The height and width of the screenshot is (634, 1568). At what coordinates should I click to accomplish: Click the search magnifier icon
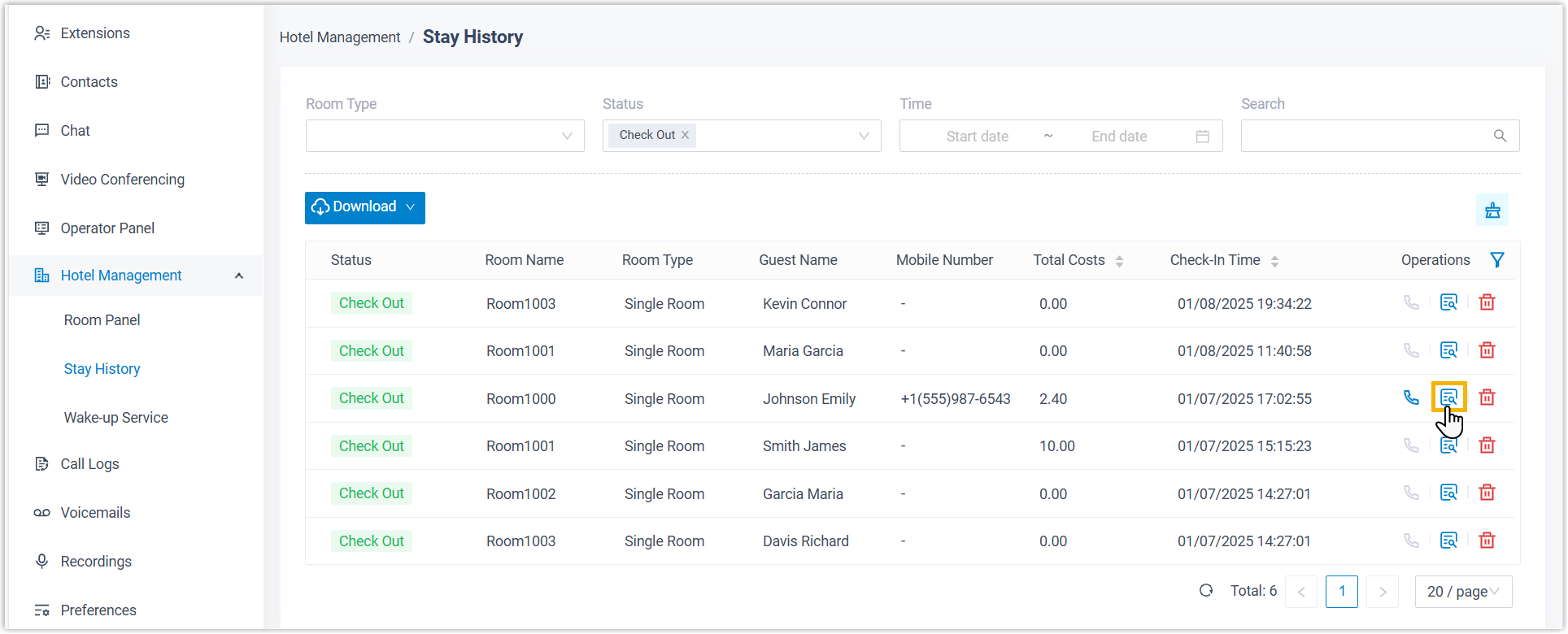tap(1500, 136)
